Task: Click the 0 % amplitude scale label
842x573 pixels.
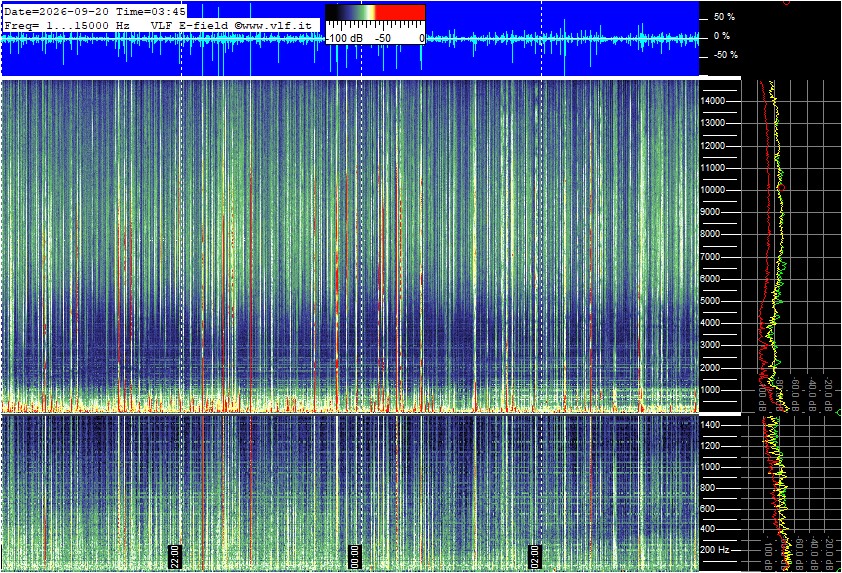Action: pos(722,36)
